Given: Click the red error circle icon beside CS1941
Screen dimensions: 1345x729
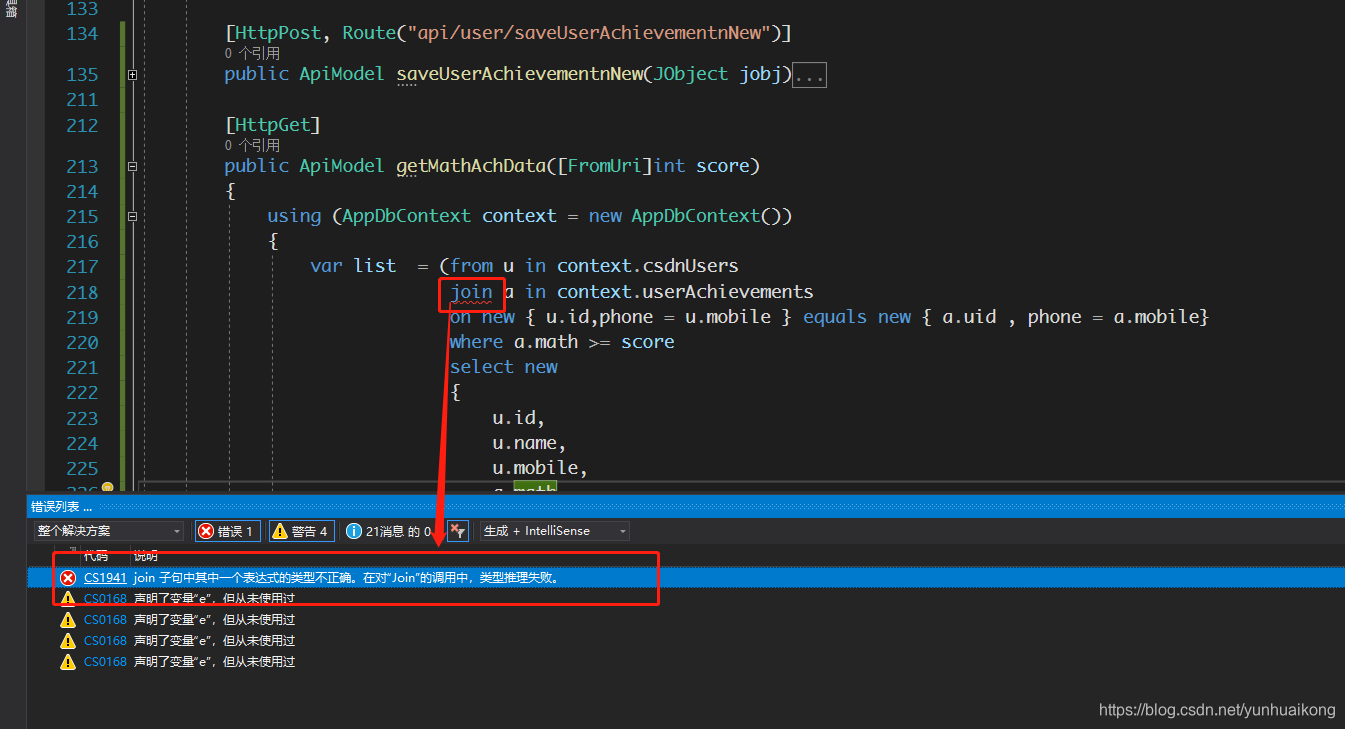Looking at the screenshot, I should [67, 577].
